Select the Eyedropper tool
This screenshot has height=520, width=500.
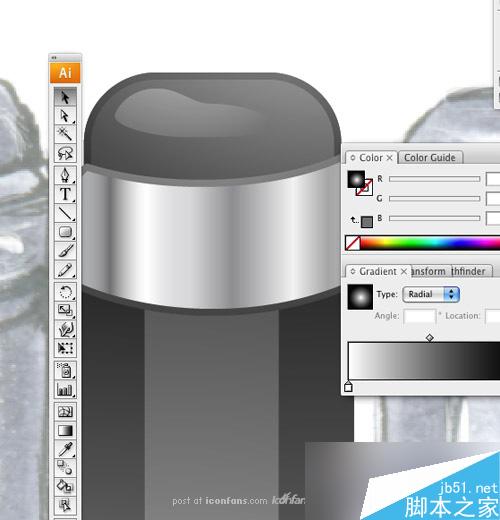[65, 449]
